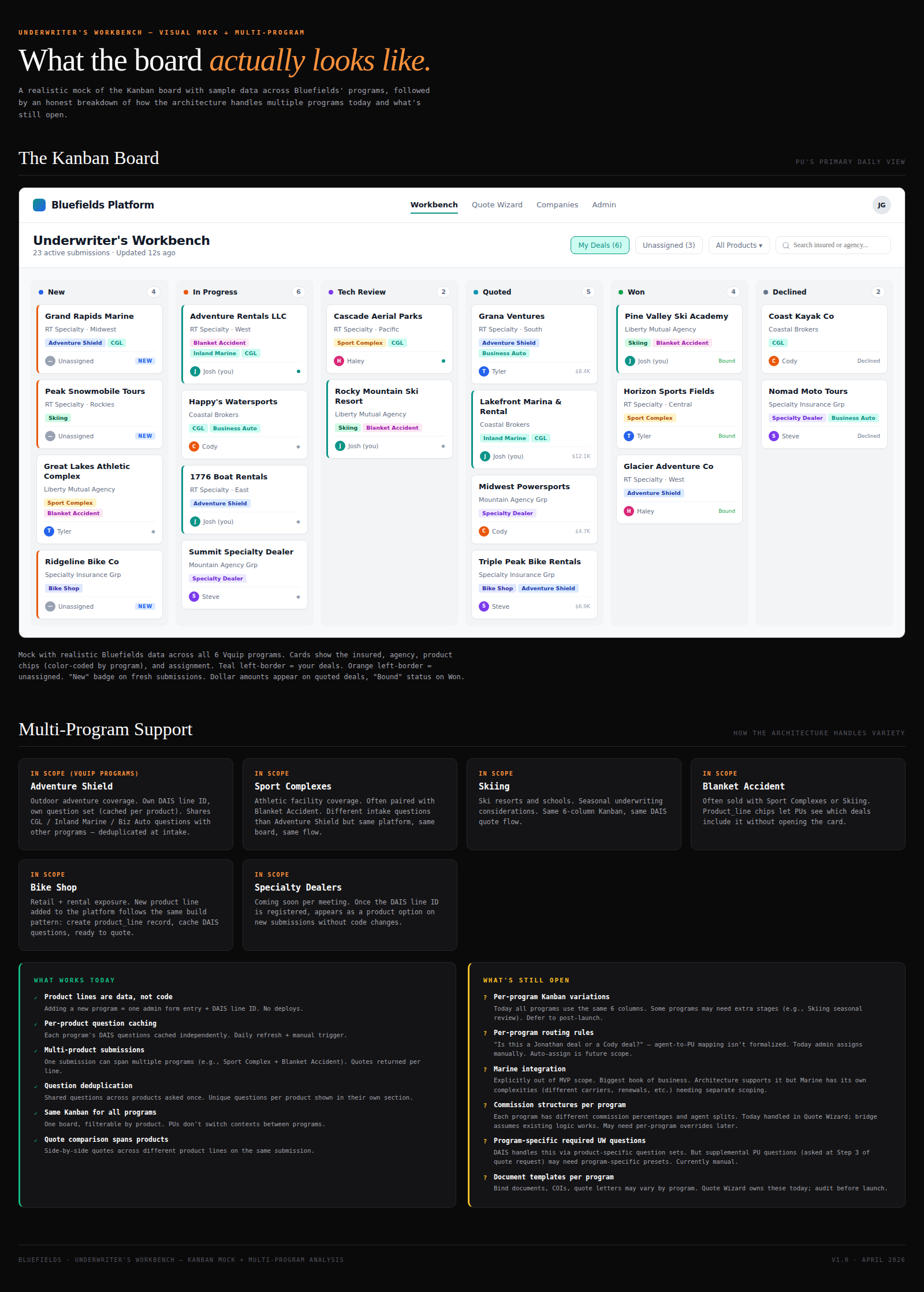Click Tyler's avatar on Grana Ventures
The image size is (924, 1292).
[483, 371]
